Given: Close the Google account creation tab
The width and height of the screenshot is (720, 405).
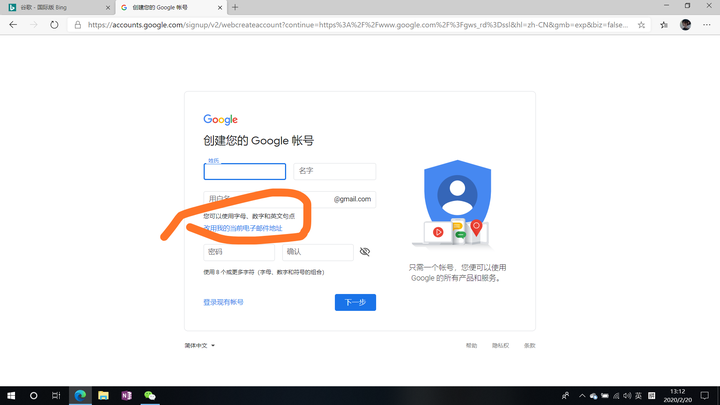Looking at the screenshot, I should tap(220, 7).
